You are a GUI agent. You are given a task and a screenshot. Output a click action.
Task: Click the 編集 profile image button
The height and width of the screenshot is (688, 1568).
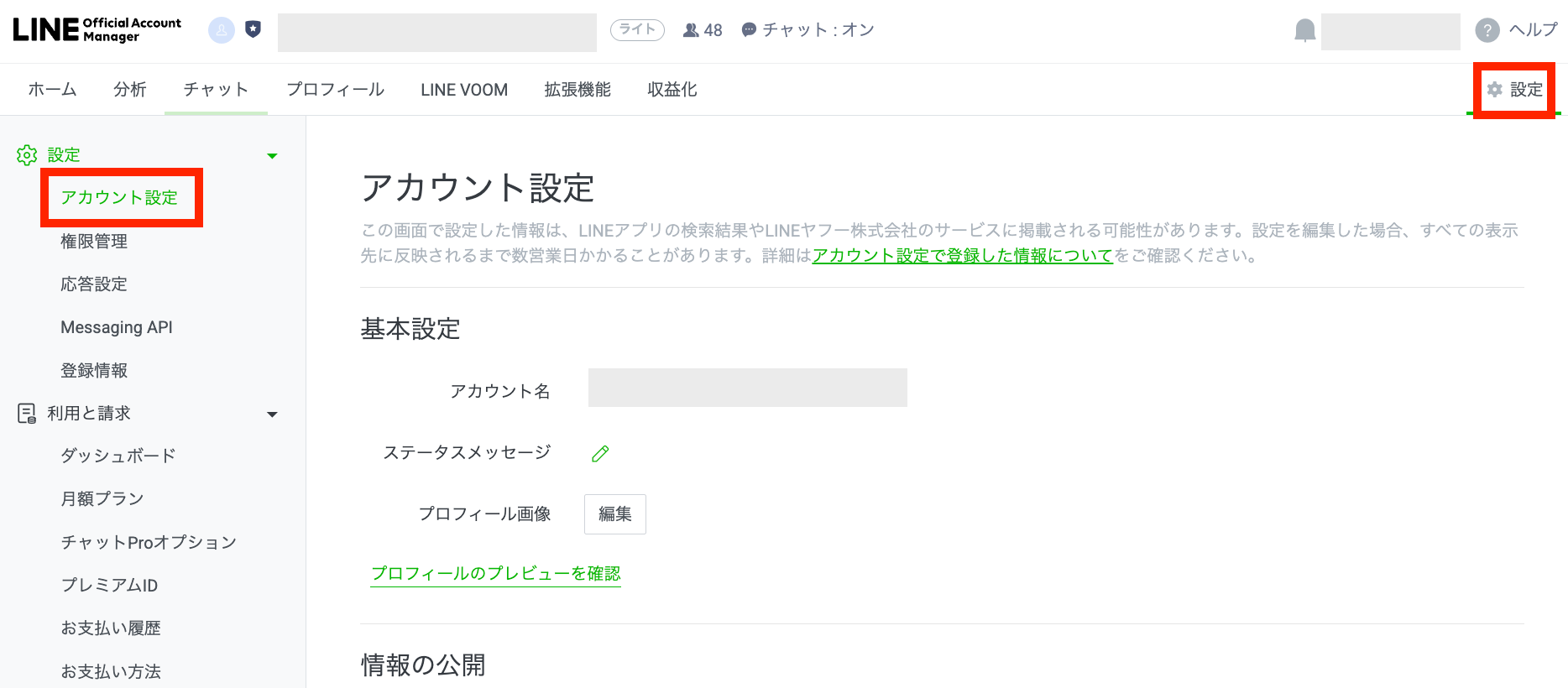(x=614, y=514)
